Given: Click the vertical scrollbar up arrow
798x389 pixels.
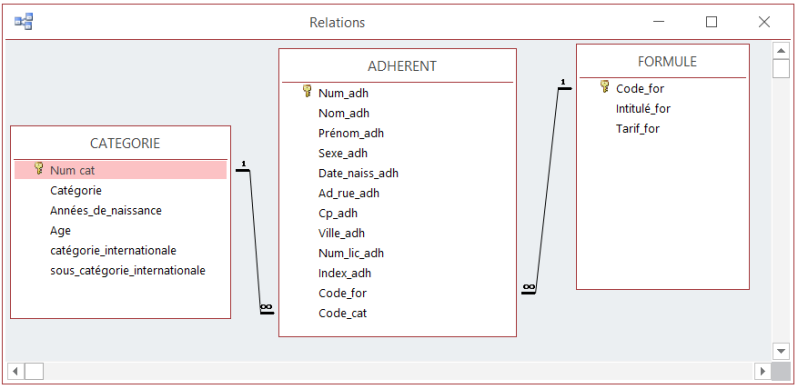Looking at the screenshot, I should coord(781,51).
